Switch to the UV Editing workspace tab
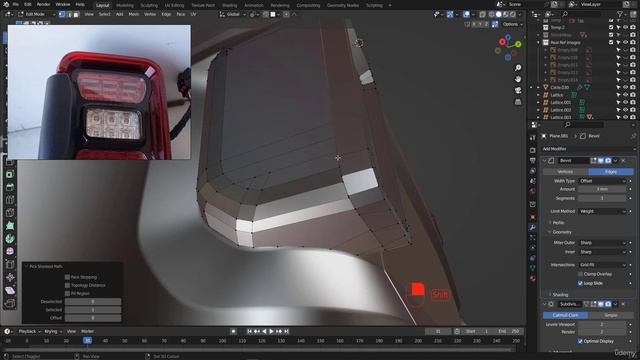The width and height of the screenshot is (640, 360). (174, 5)
